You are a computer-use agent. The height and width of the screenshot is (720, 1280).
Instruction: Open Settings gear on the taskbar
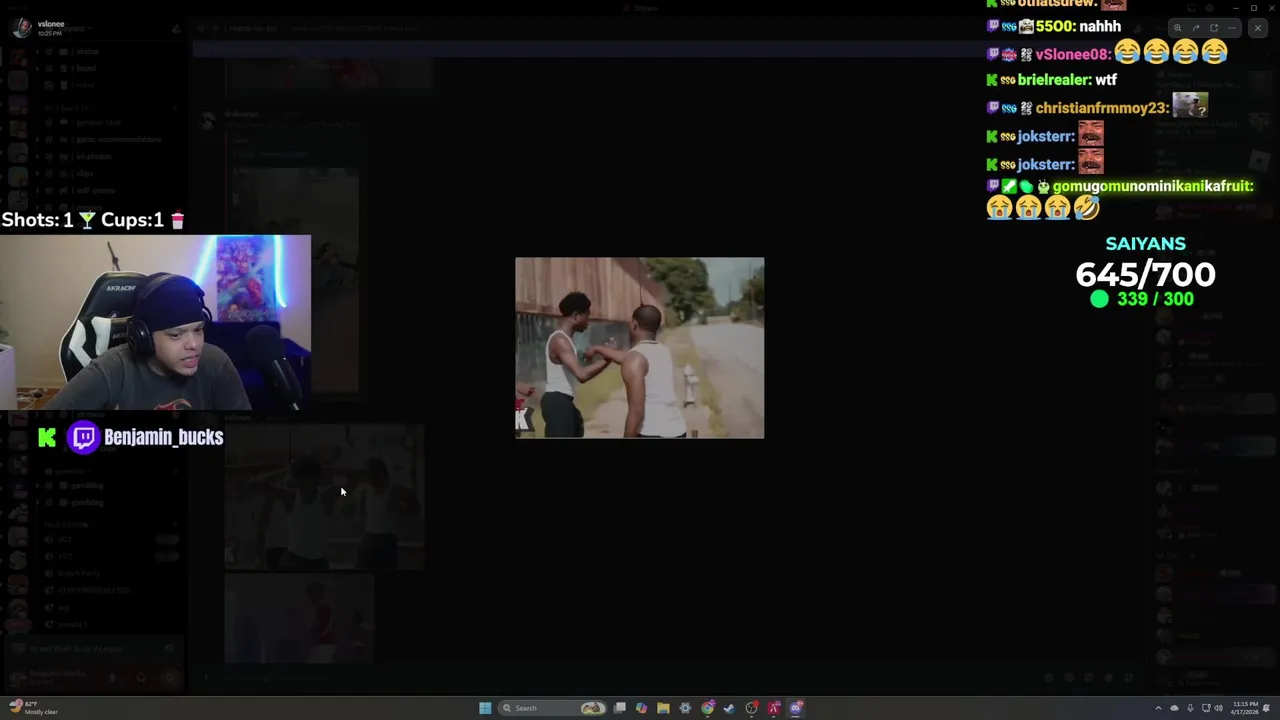[x=685, y=708]
